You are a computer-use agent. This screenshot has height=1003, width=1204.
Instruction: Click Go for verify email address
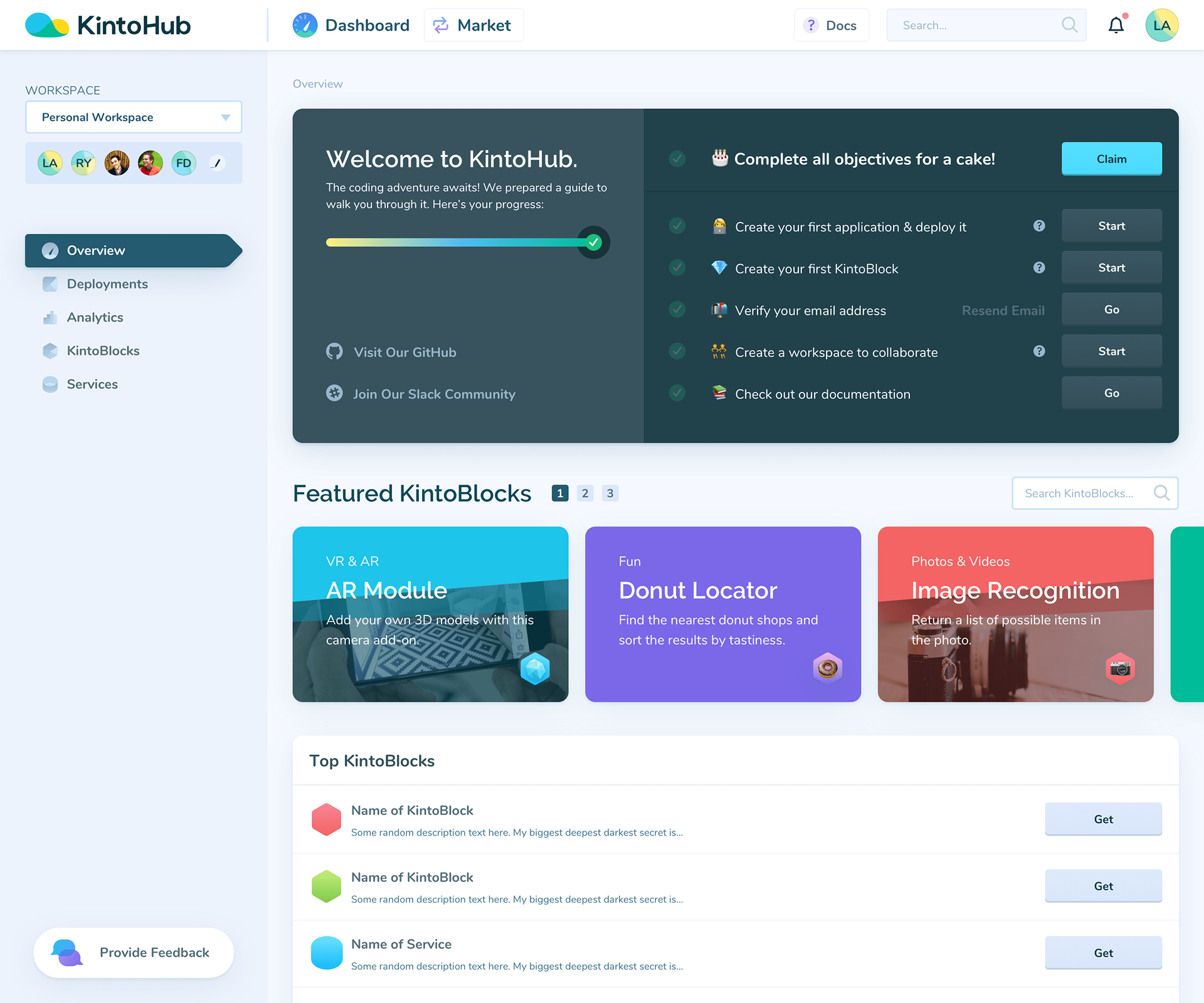coord(1111,309)
